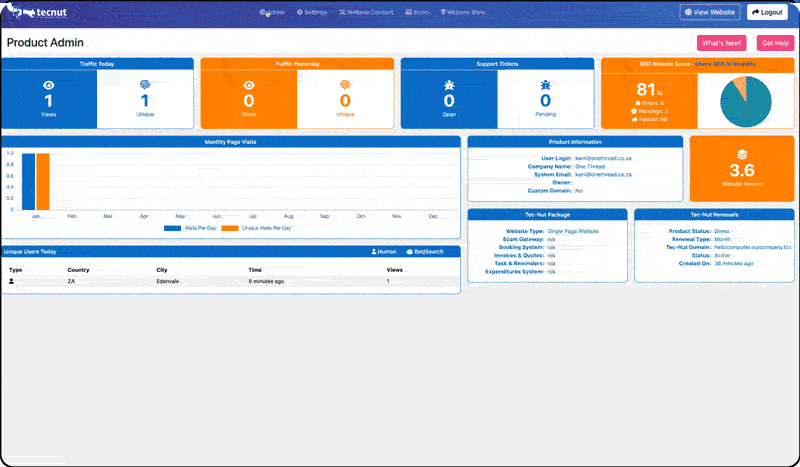Click the Get Help button
Screen dimensions: 800x467
pos(776,43)
